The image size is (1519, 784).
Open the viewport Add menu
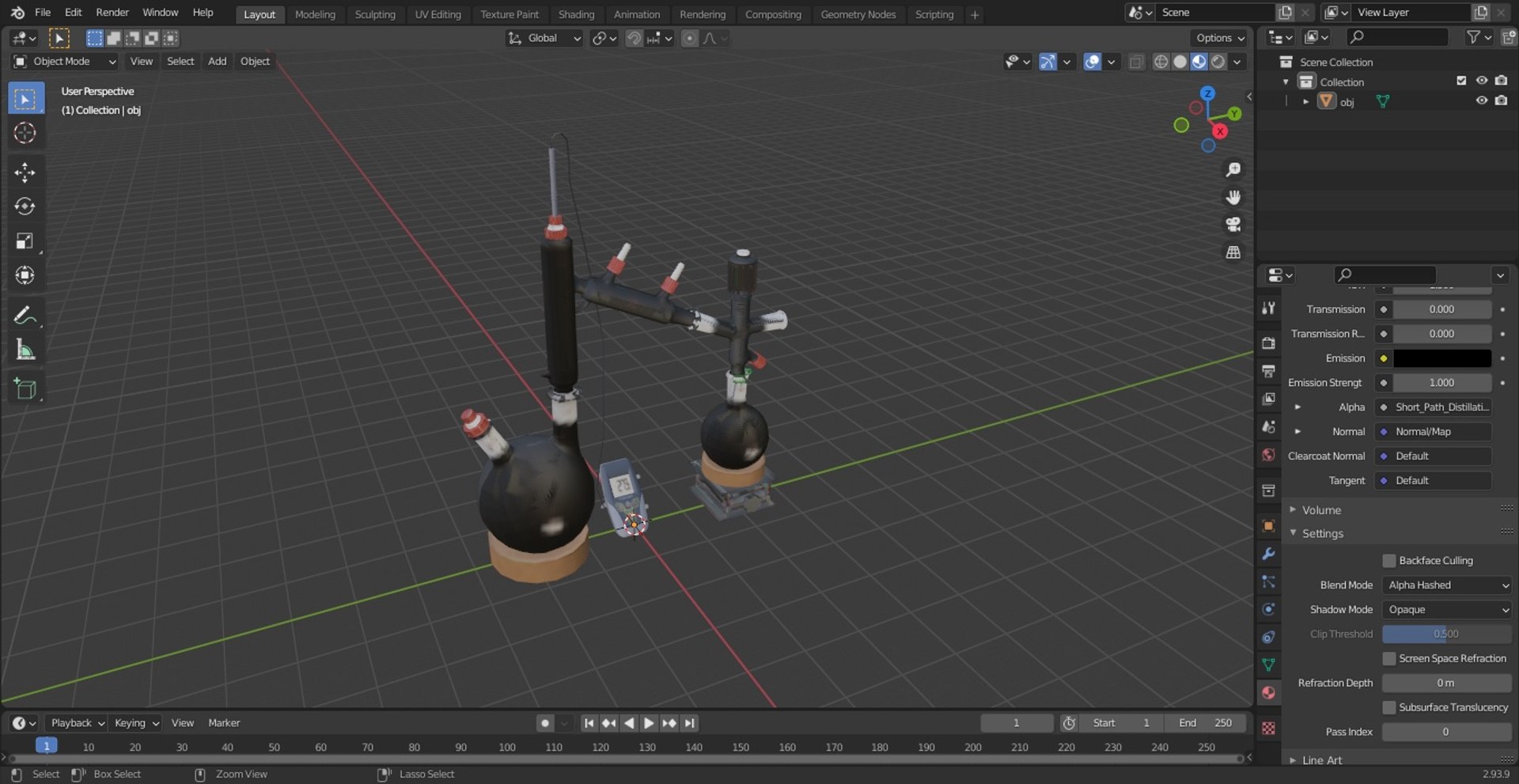217,62
